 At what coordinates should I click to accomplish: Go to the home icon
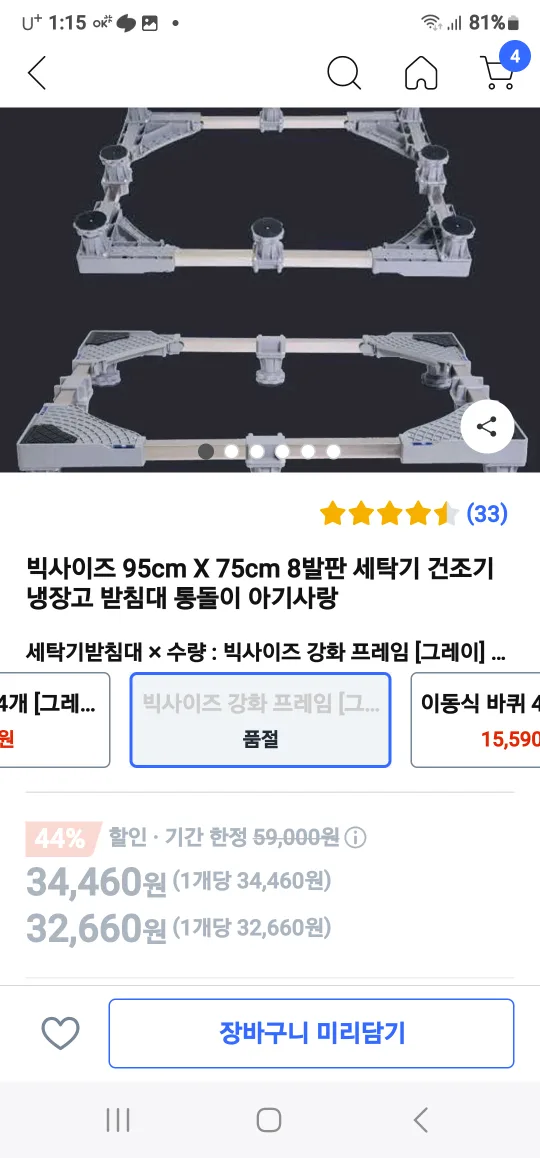421,72
